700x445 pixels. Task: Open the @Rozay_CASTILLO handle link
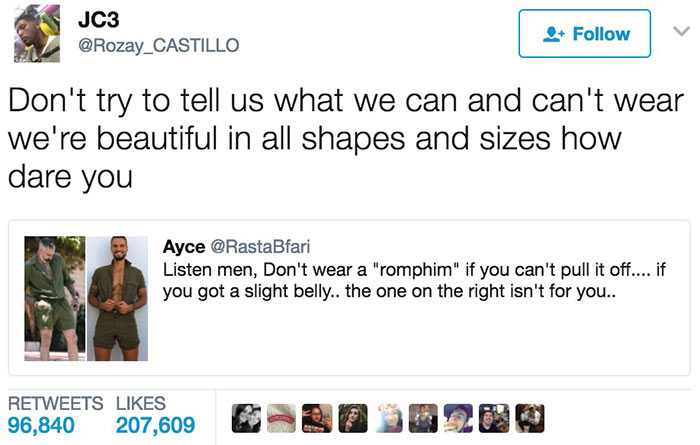tap(158, 44)
